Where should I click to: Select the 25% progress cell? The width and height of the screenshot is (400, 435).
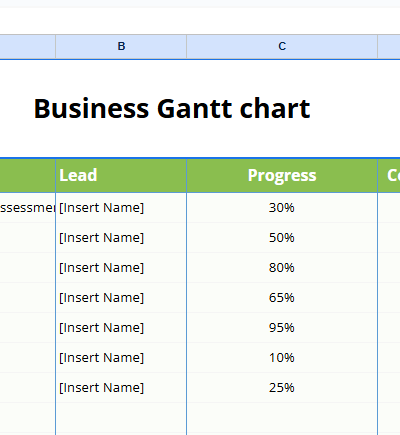coord(282,388)
